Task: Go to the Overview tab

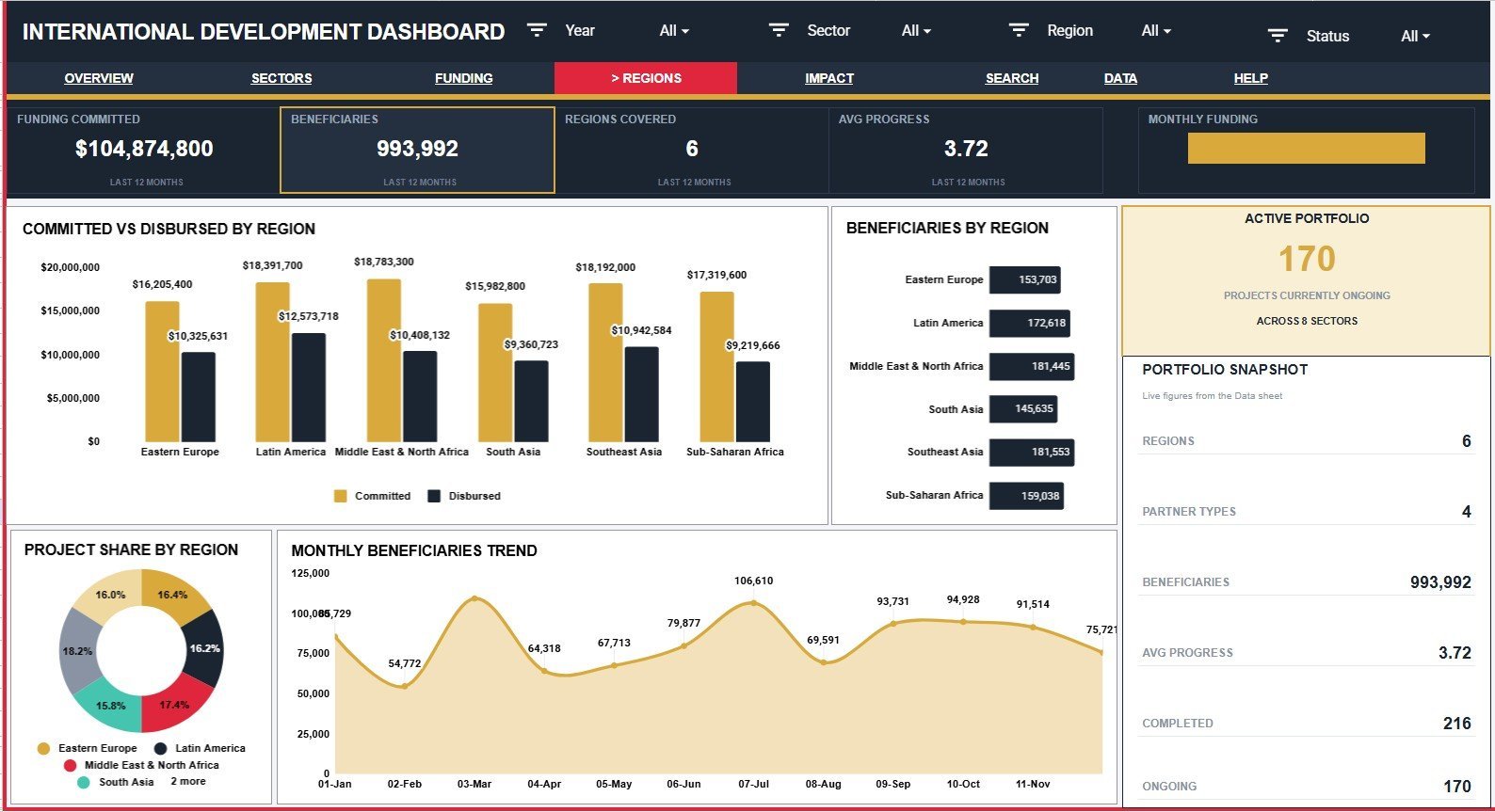Action: (99, 78)
